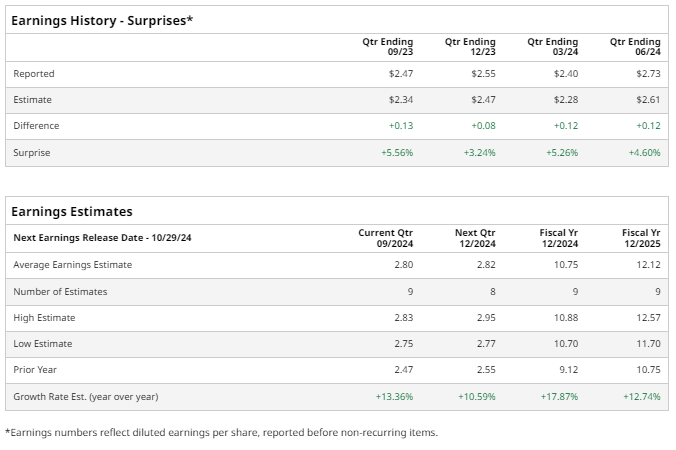Click the low estimate value 11.70
Screen dimensions: 676x450
[x=648, y=344]
